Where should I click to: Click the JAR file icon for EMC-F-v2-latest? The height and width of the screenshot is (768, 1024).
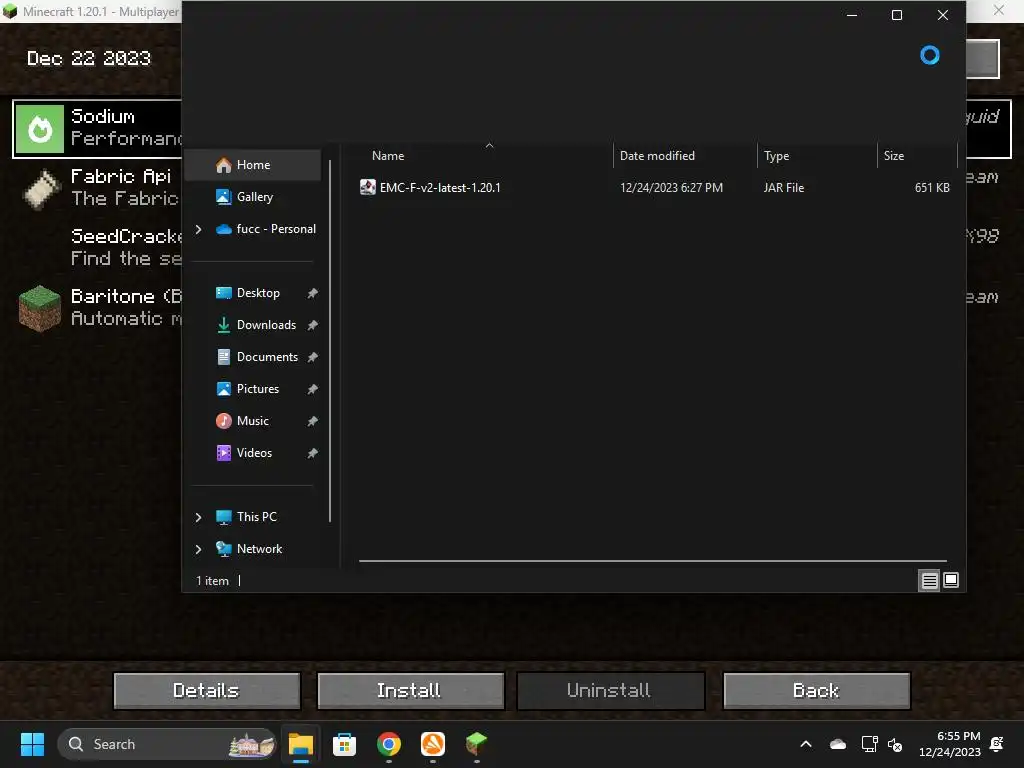click(368, 187)
